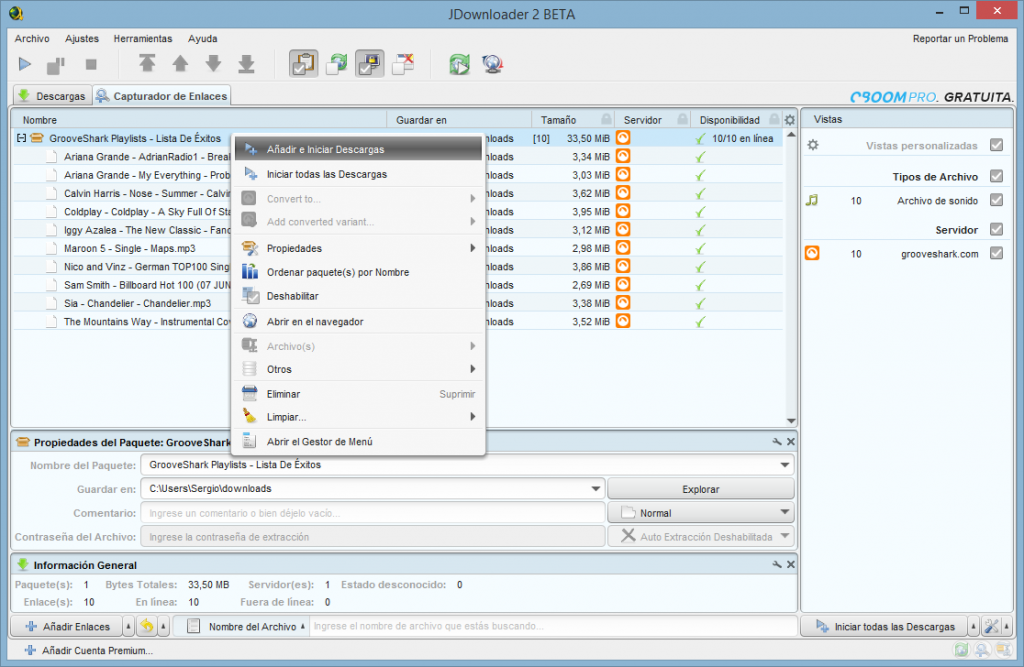Open Vistas personalizadas settings gear
This screenshot has height=667, width=1024.
[813, 145]
